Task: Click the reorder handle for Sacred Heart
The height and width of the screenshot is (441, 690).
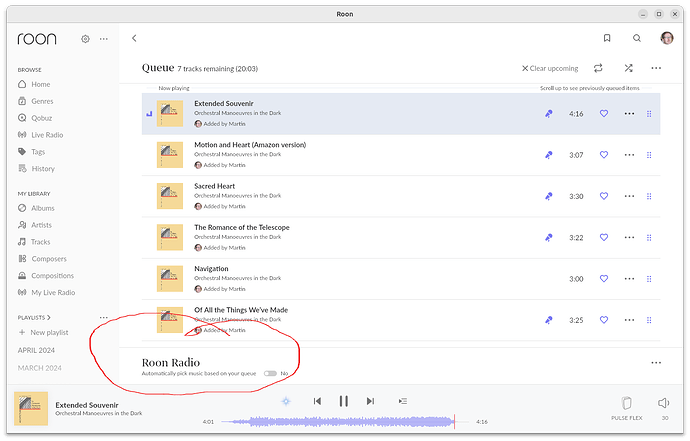Action: pos(649,197)
